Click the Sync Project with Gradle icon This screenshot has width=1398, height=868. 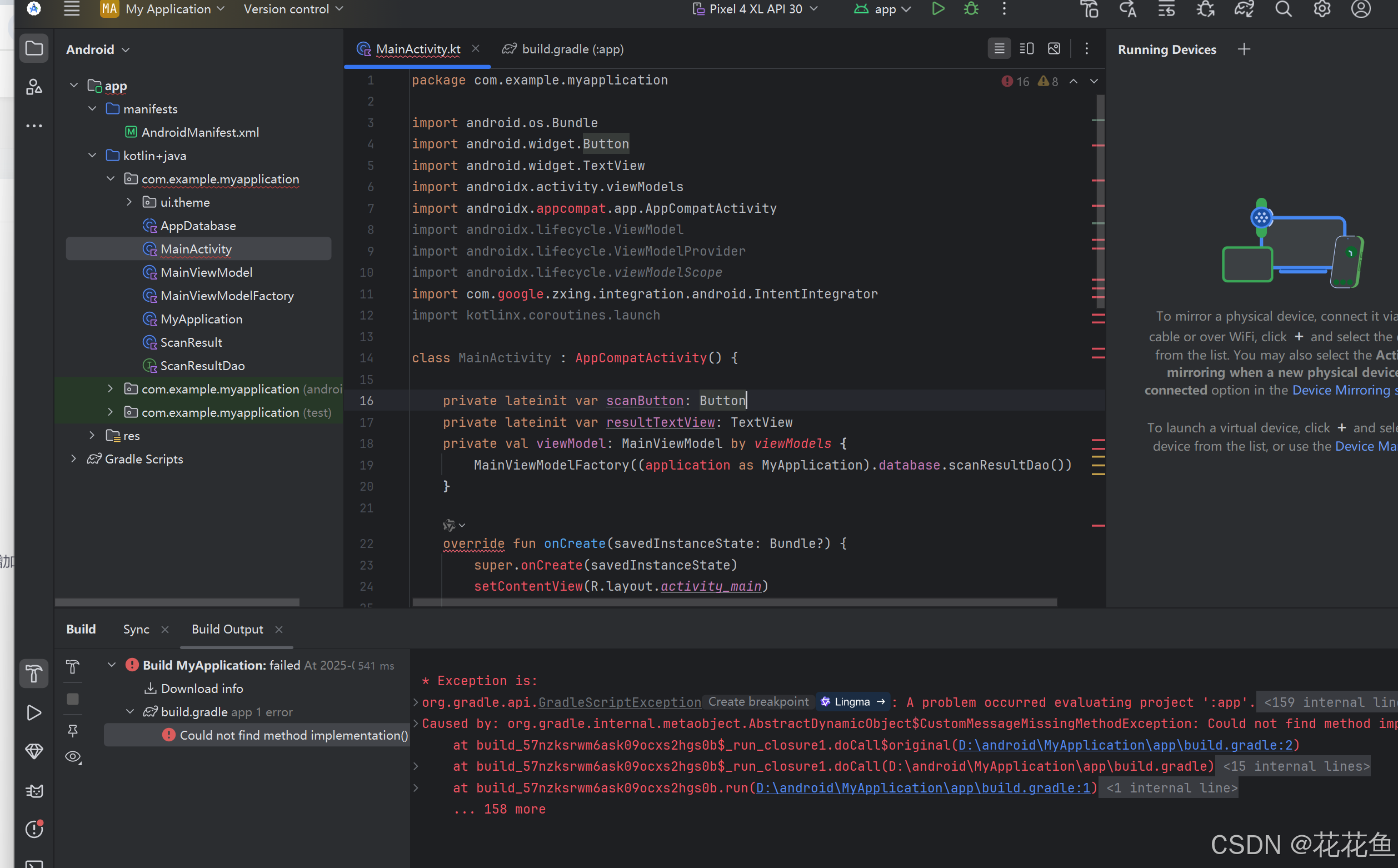pyautogui.click(x=1244, y=8)
